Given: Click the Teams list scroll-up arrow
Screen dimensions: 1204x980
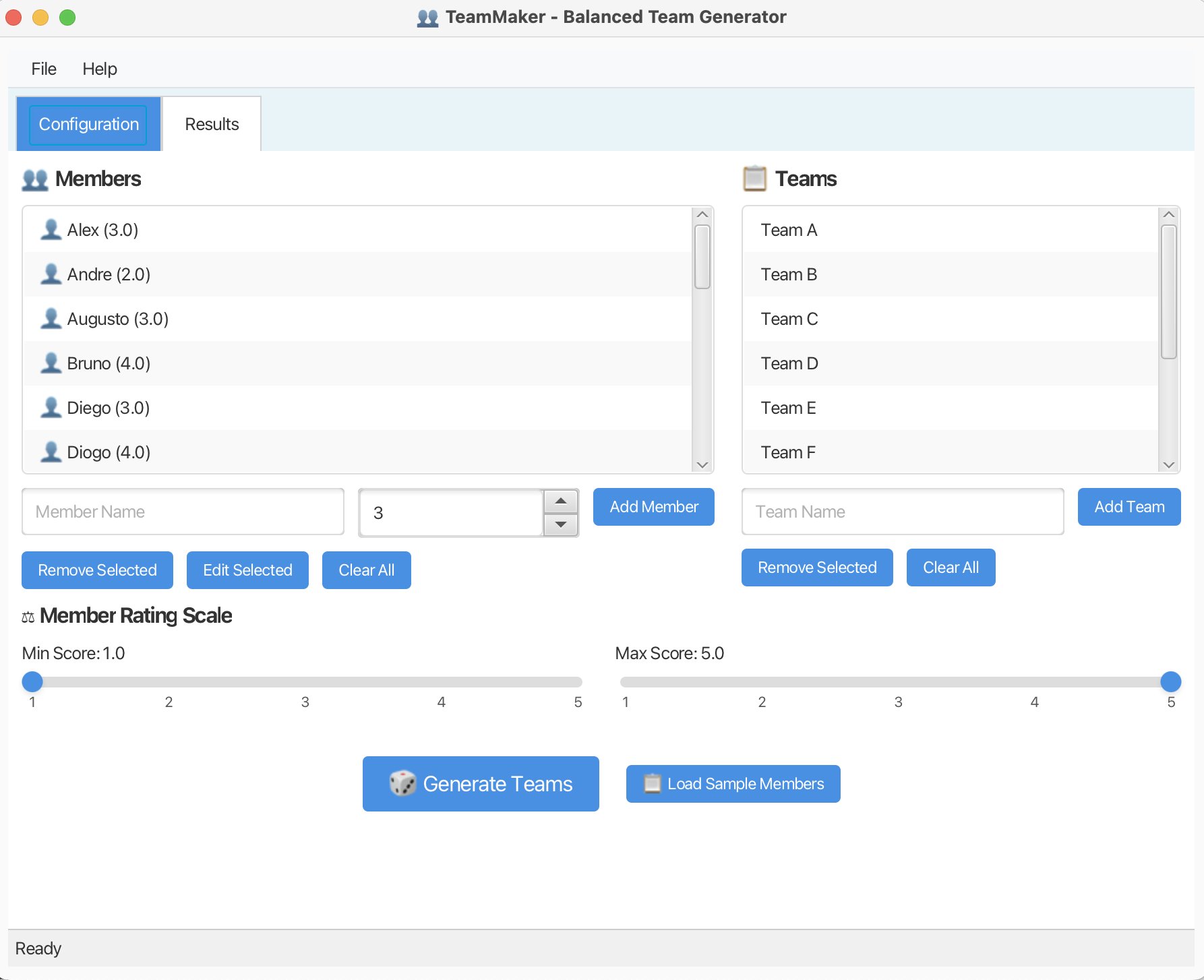Looking at the screenshot, I should tap(1169, 214).
